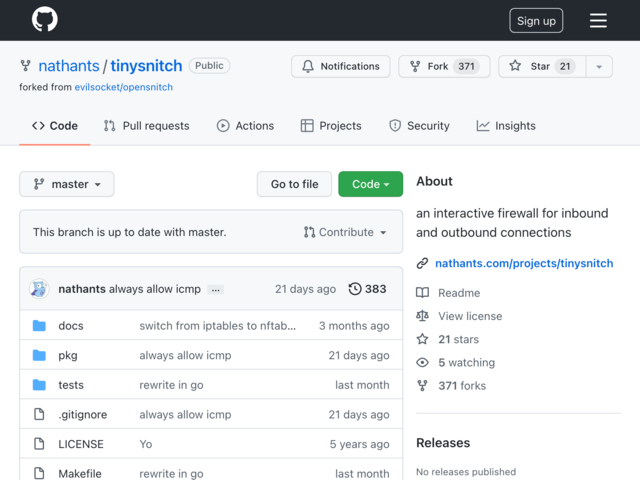Click the Sign up button
The height and width of the screenshot is (480, 640).
point(536,20)
